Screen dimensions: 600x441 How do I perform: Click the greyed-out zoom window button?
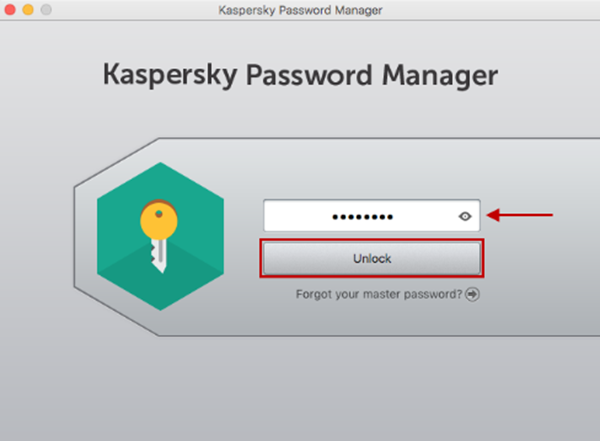(46, 10)
